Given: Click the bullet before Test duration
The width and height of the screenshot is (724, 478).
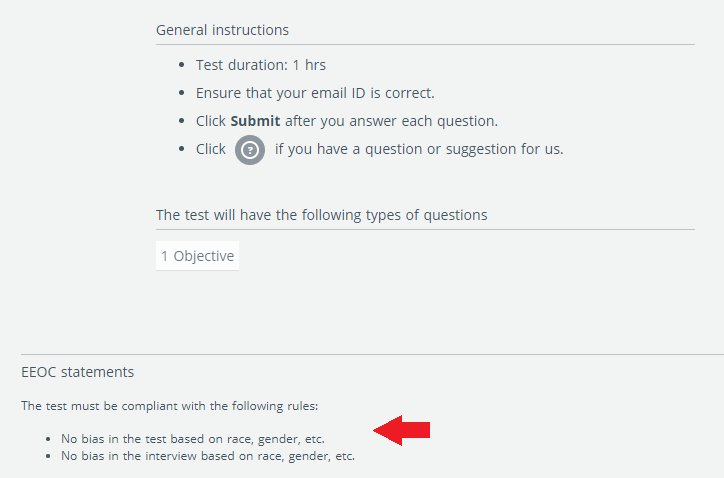Looking at the screenshot, I should pyautogui.click(x=181, y=65).
